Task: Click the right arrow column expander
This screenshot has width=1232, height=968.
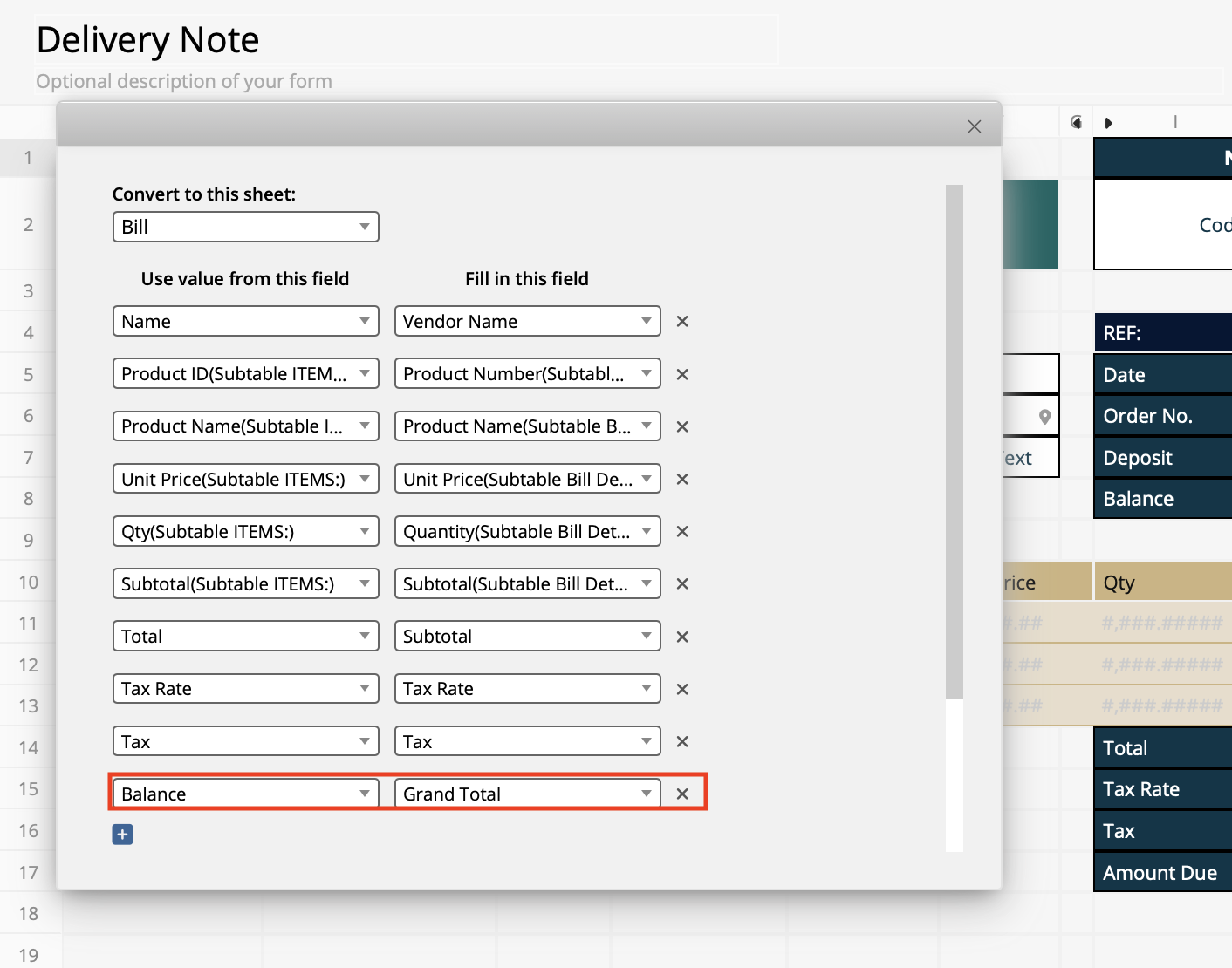Action: tap(1108, 123)
